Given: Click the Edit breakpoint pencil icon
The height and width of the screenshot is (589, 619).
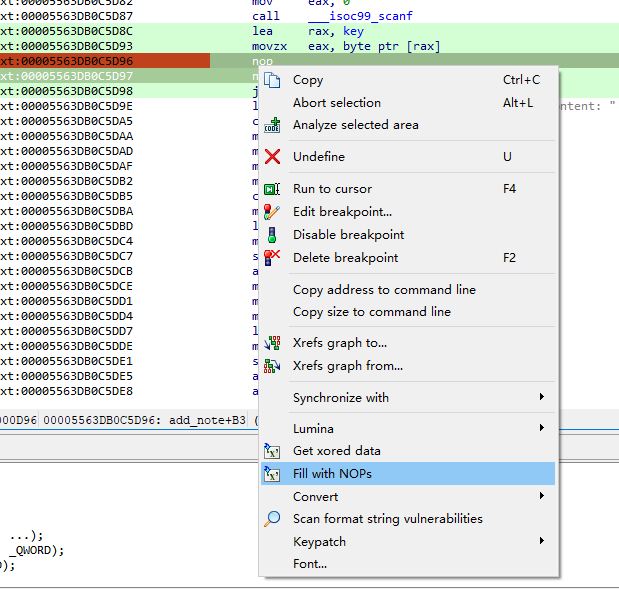Looking at the screenshot, I should [x=272, y=212].
